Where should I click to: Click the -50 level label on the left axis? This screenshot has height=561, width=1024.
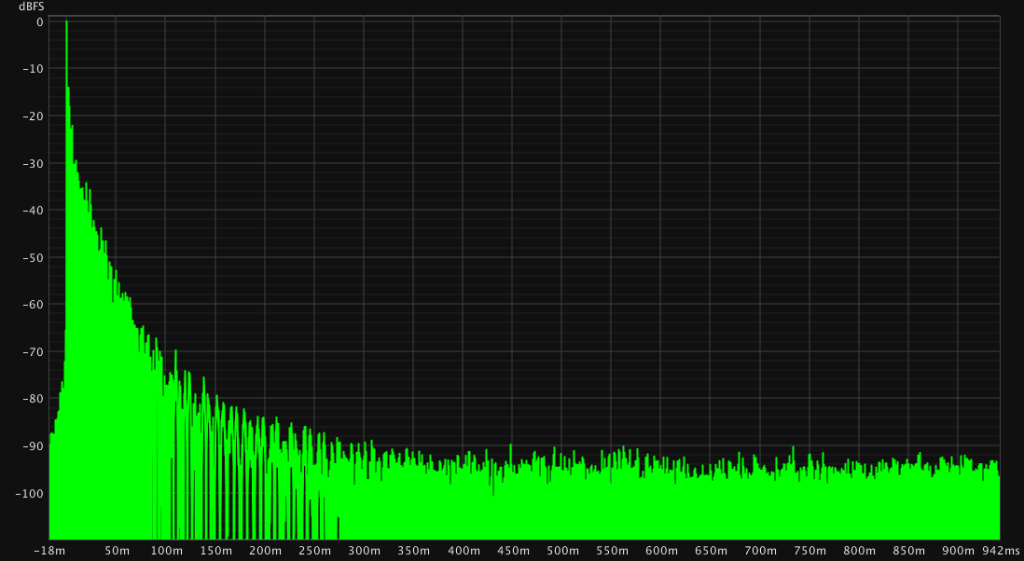point(35,257)
